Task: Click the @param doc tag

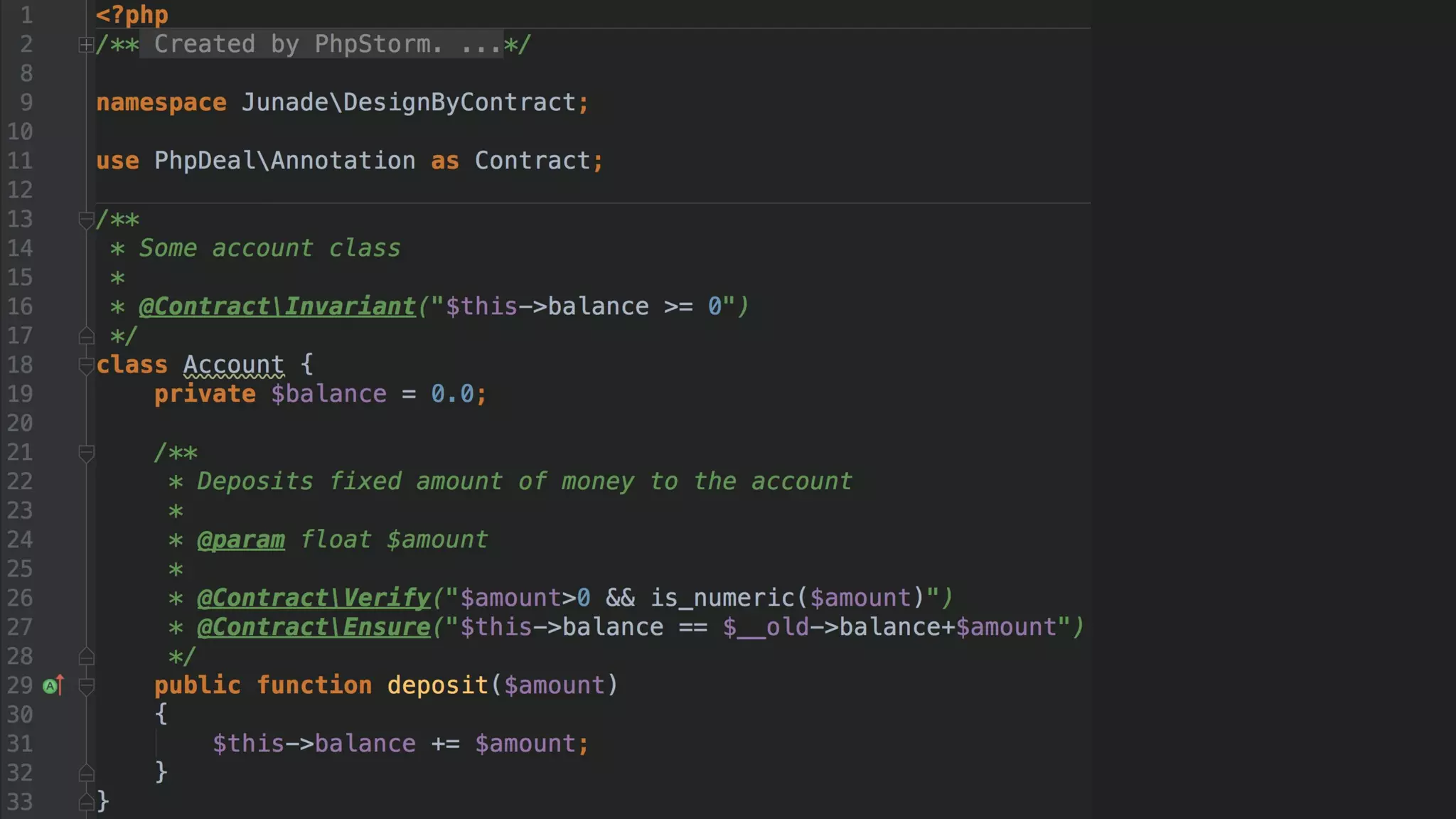Action: [x=241, y=540]
